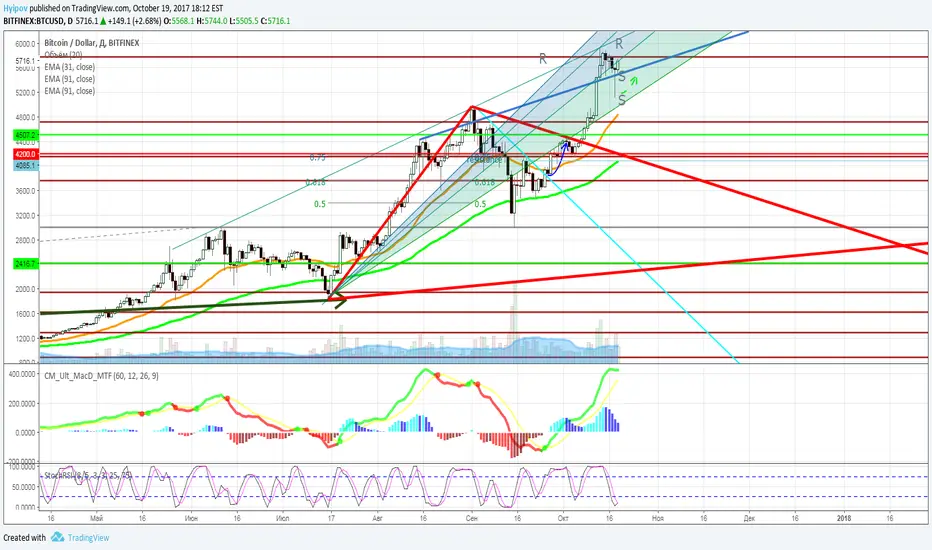The height and width of the screenshot is (550, 932).
Task: Select the L:5505.5 low value in header
Action: [x=244, y=21]
